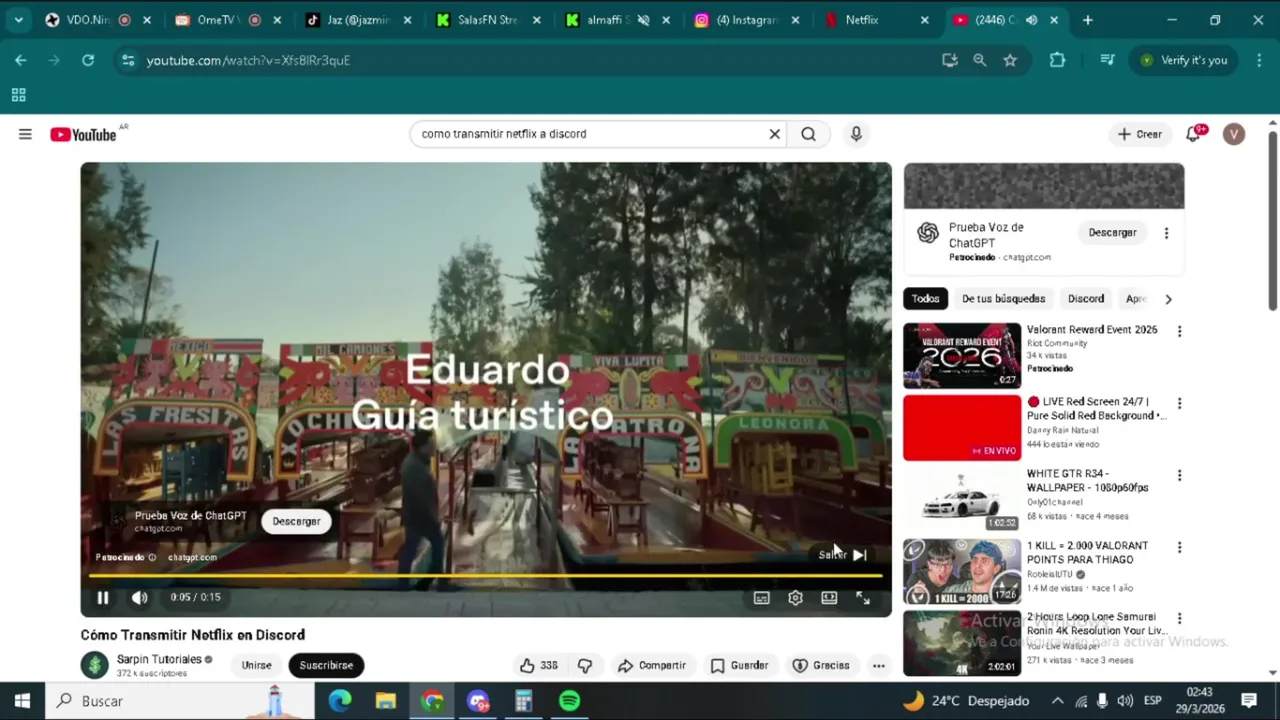This screenshot has height=720, width=1280.
Task: Show hidden system tray icons
Action: pyautogui.click(x=1057, y=701)
